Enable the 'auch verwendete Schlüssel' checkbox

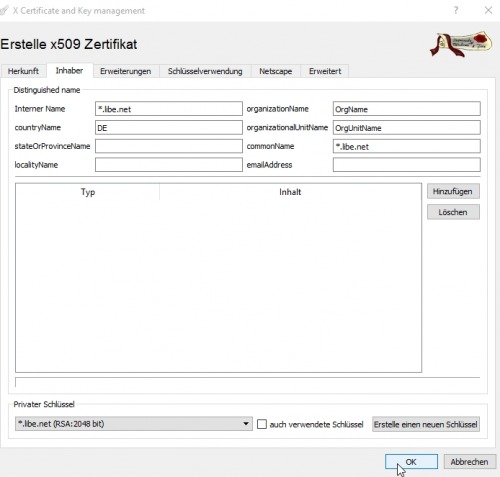262,424
